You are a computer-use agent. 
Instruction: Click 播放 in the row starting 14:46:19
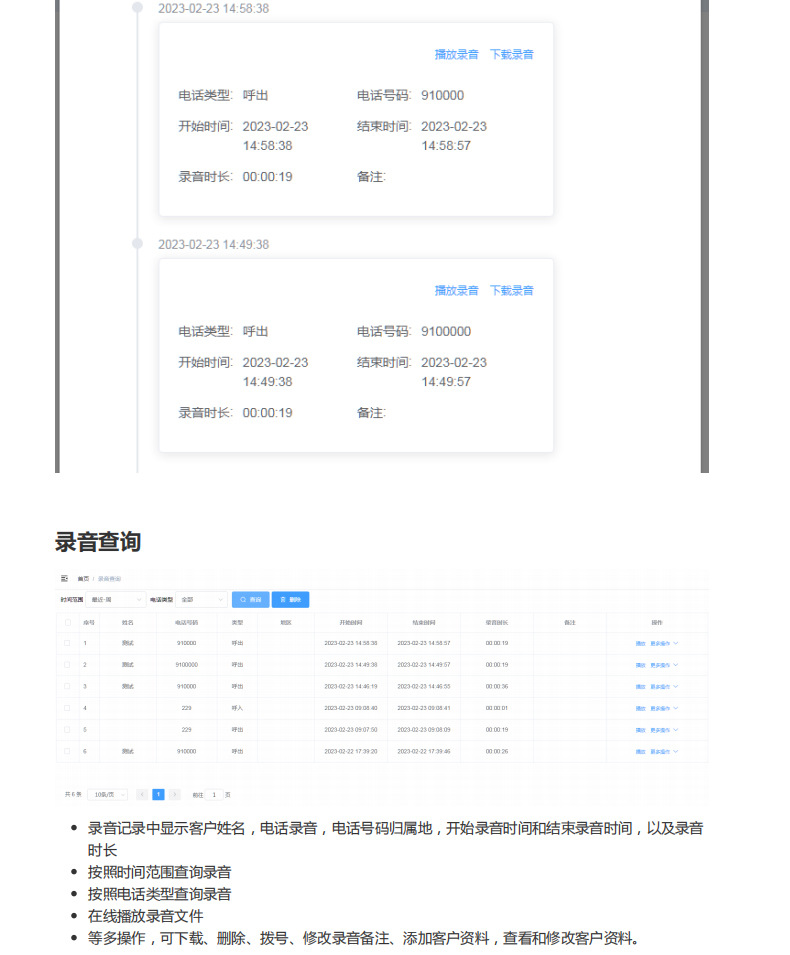point(640,687)
